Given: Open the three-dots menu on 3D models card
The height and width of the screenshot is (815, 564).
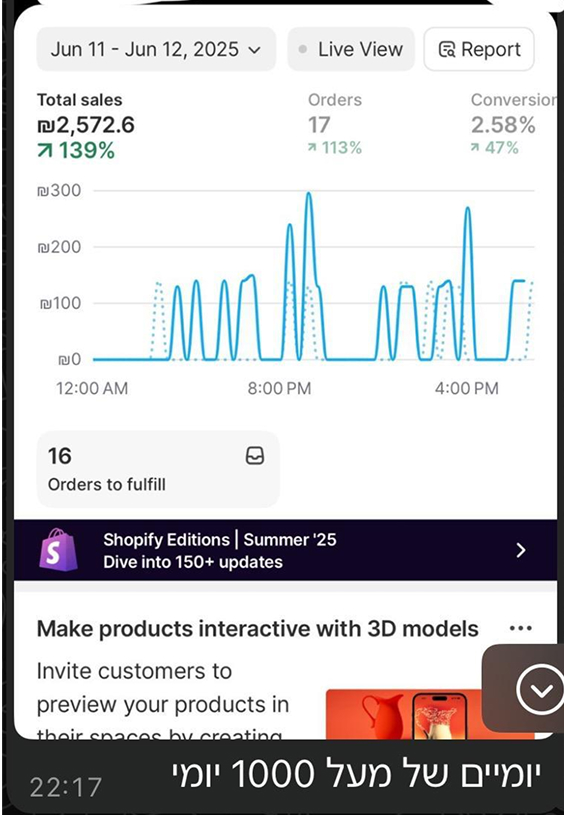Looking at the screenshot, I should pyautogui.click(x=520, y=628).
